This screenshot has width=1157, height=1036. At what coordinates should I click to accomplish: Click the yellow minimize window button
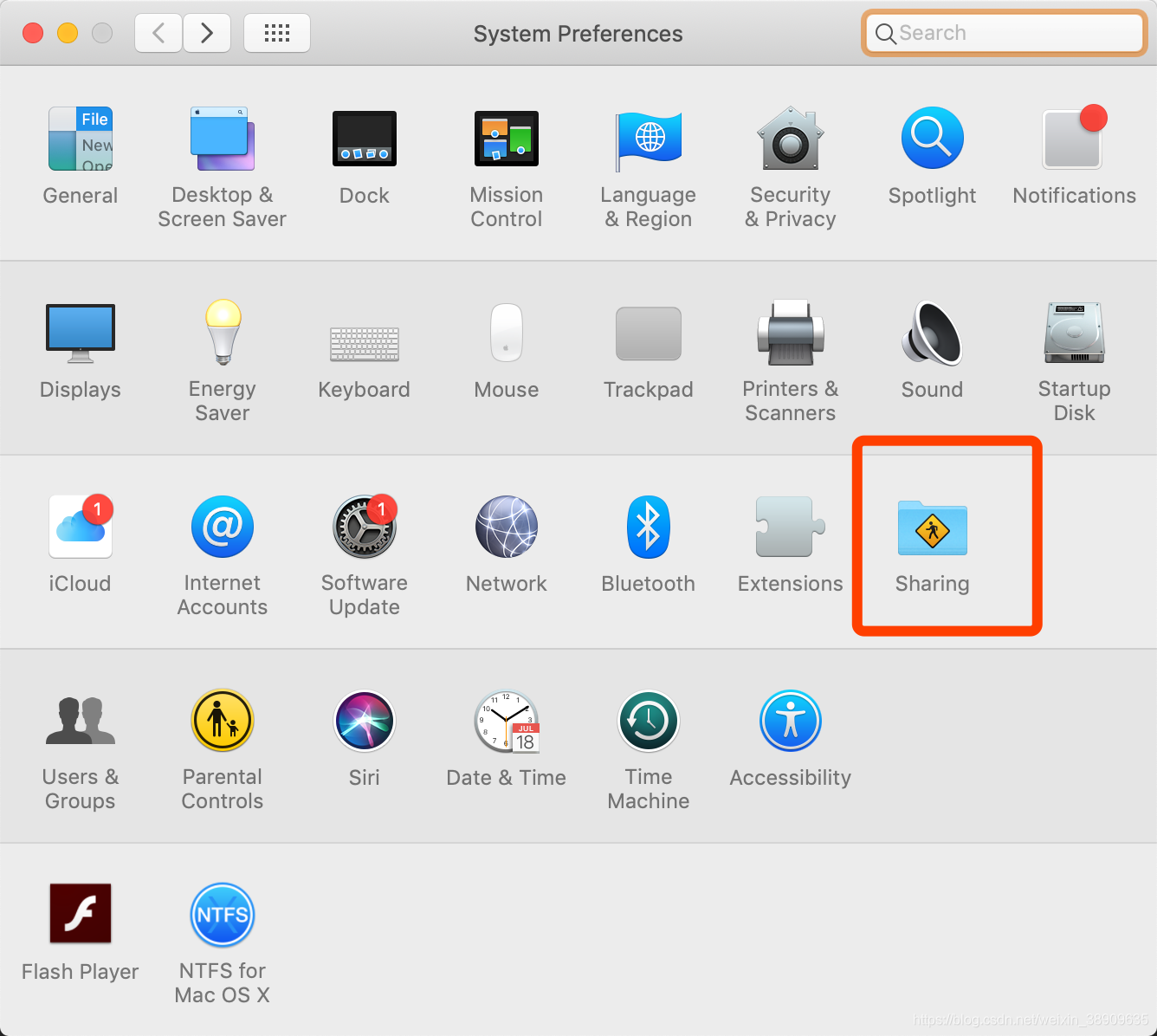pos(68,33)
